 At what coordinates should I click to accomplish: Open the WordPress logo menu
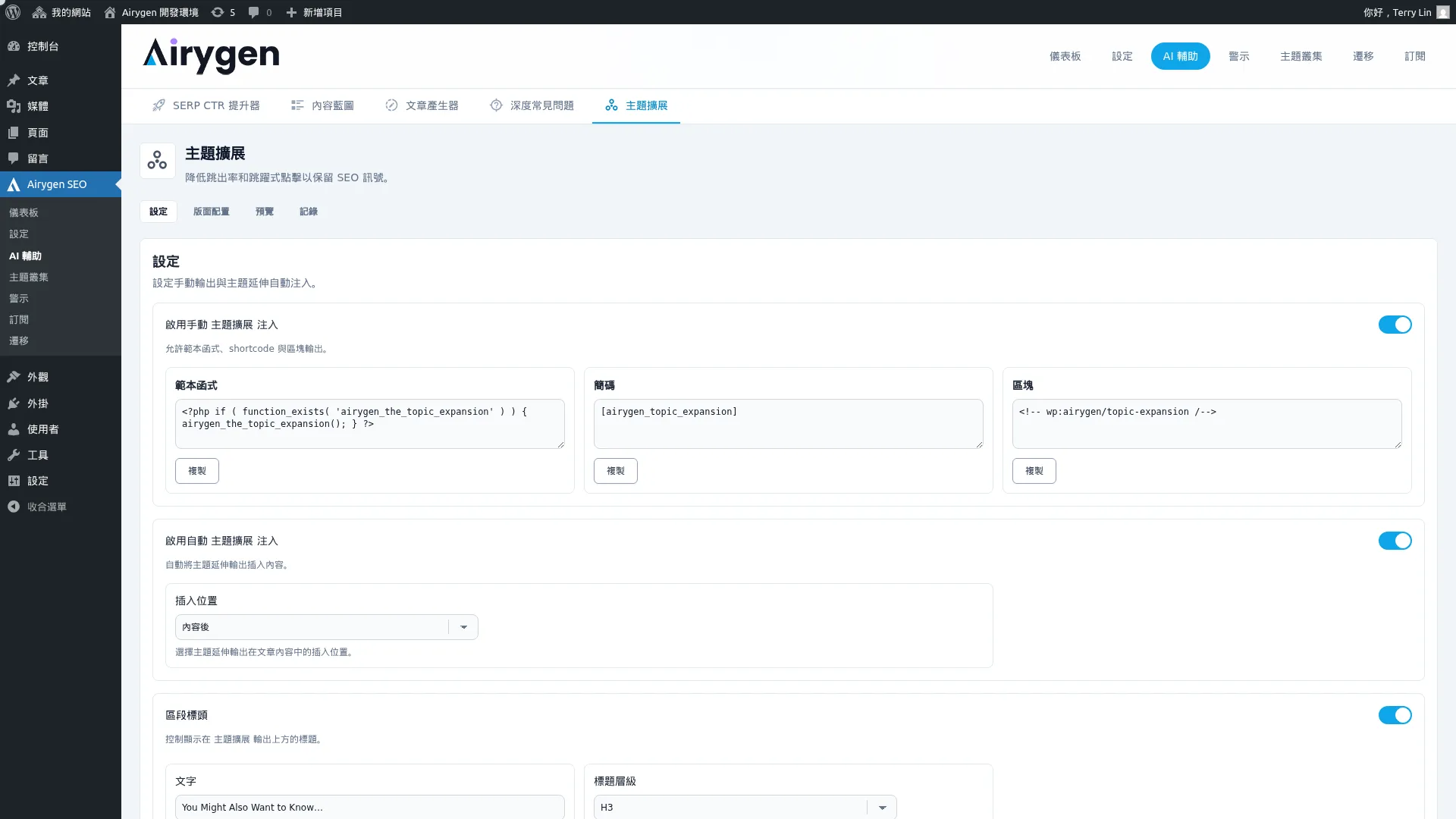(x=13, y=12)
